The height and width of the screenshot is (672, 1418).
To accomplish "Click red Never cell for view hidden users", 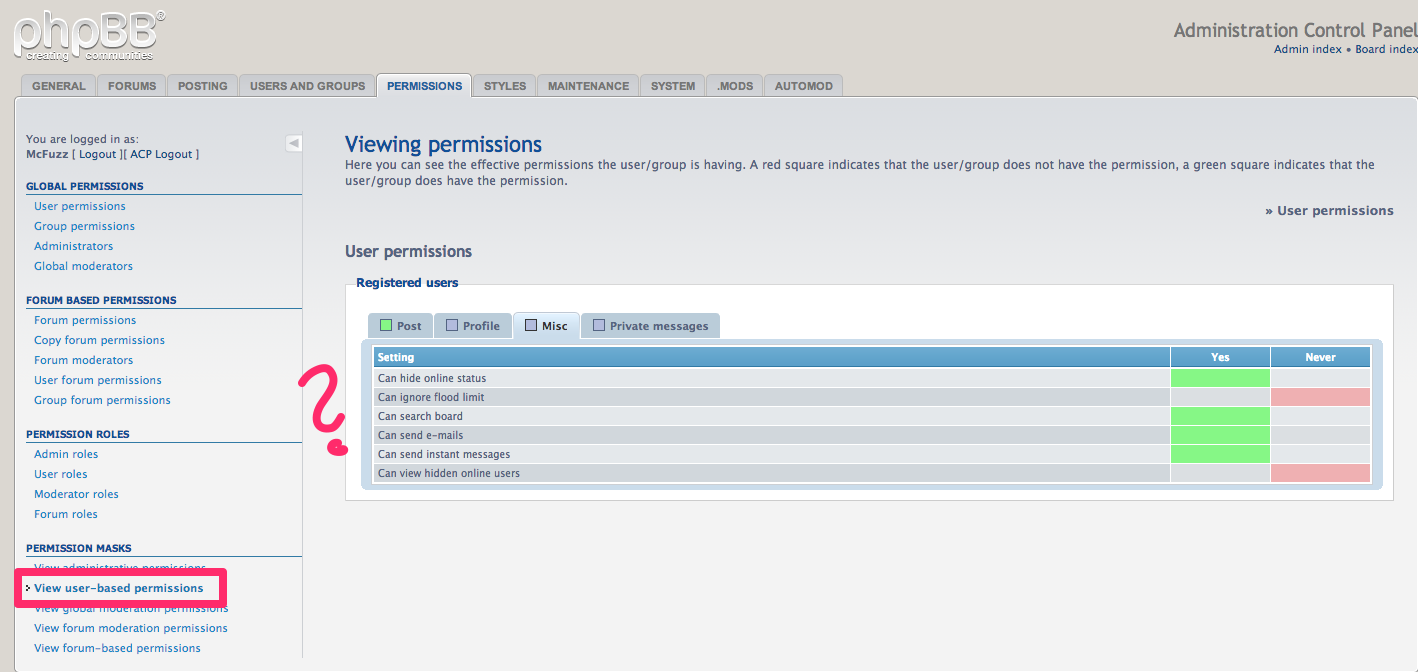I will pos(1320,473).
